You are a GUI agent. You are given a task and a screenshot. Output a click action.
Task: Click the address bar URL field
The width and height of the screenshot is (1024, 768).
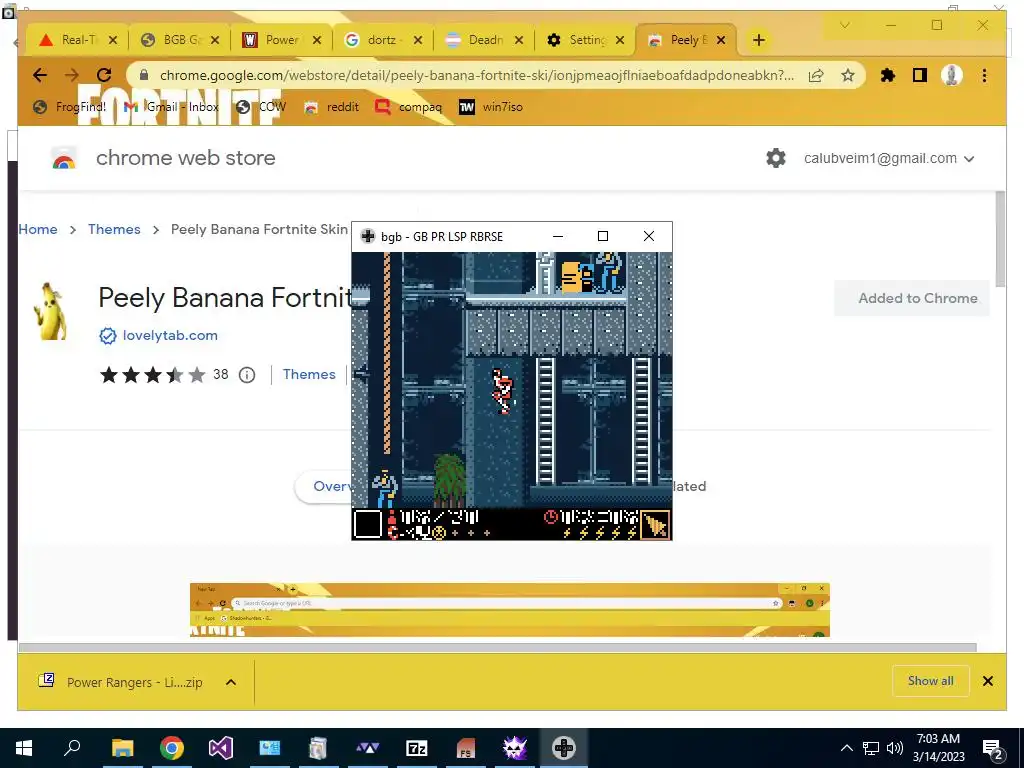pyautogui.click(x=477, y=76)
